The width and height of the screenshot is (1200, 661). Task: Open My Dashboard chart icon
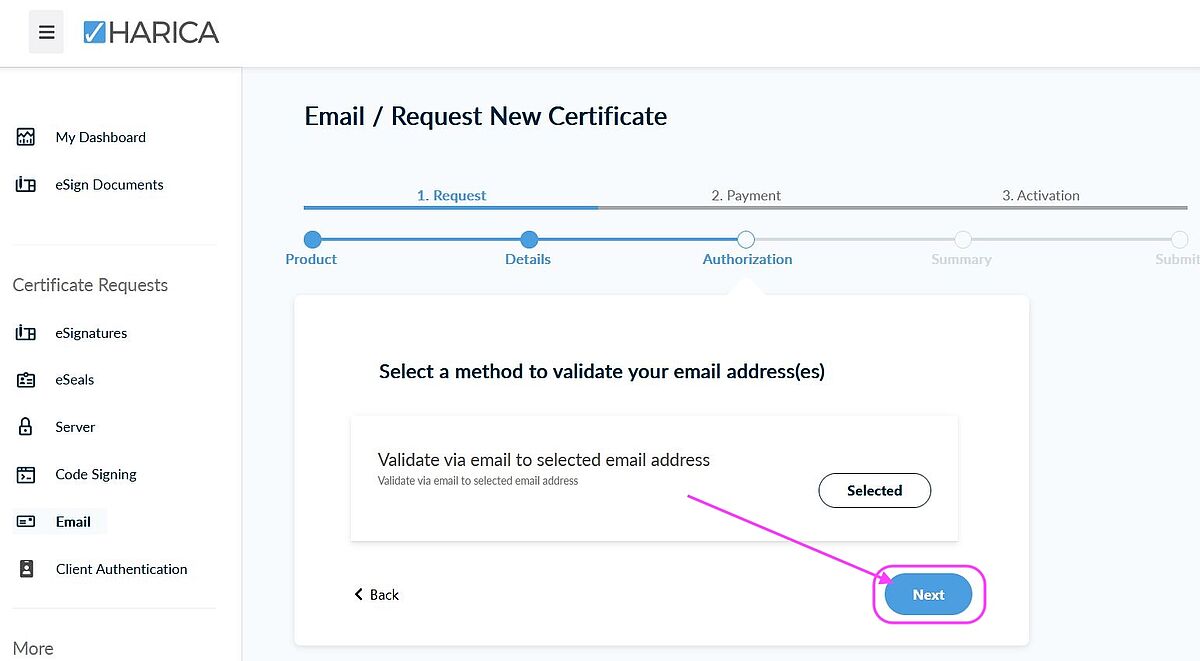[x=26, y=137]
